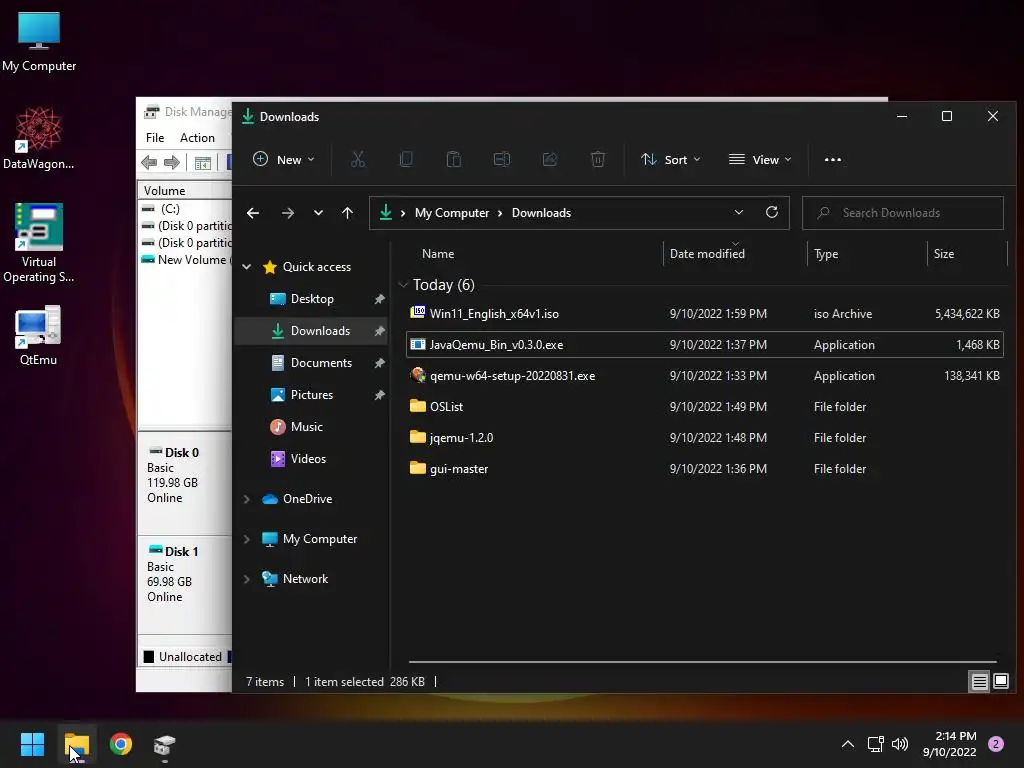The image size is (1024, 768).
Task: Open the Windows Start menu
Action: (32, 744)
